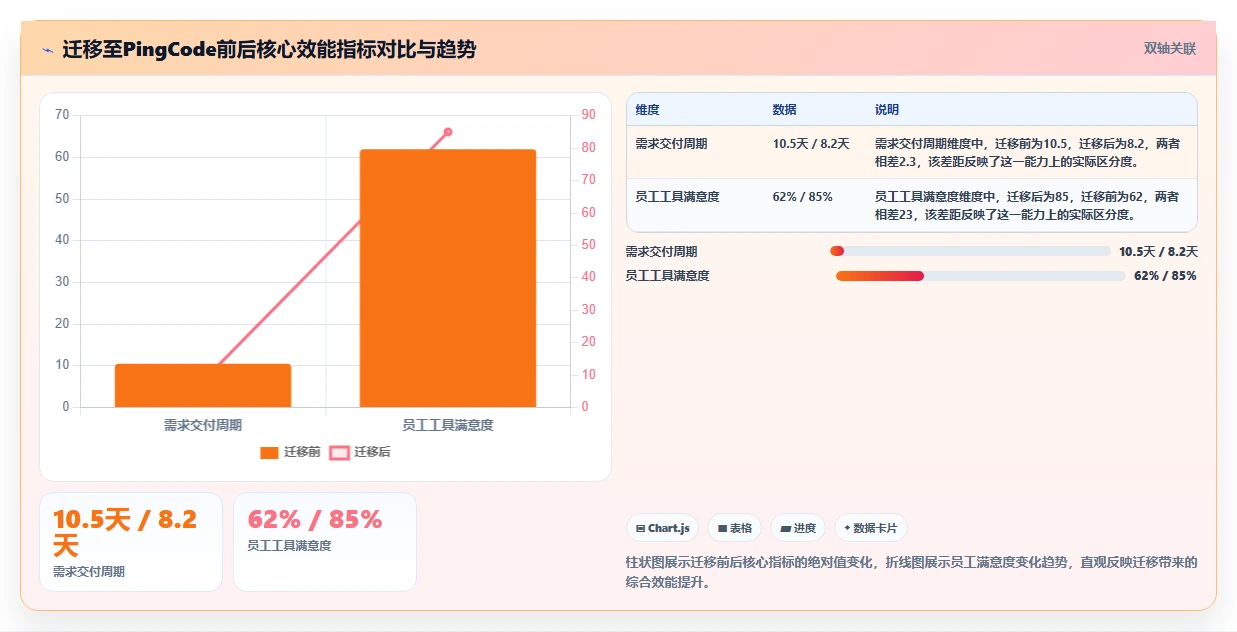The width and height of the screenshot is (1237, 632).
Task: Click the 62% / 85% data card
Action: [x=325, y=542]
